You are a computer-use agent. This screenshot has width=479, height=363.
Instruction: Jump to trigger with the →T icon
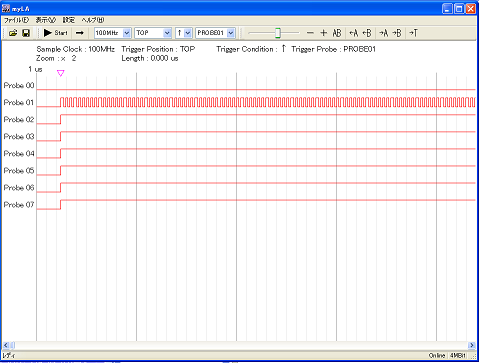(413, 33)
